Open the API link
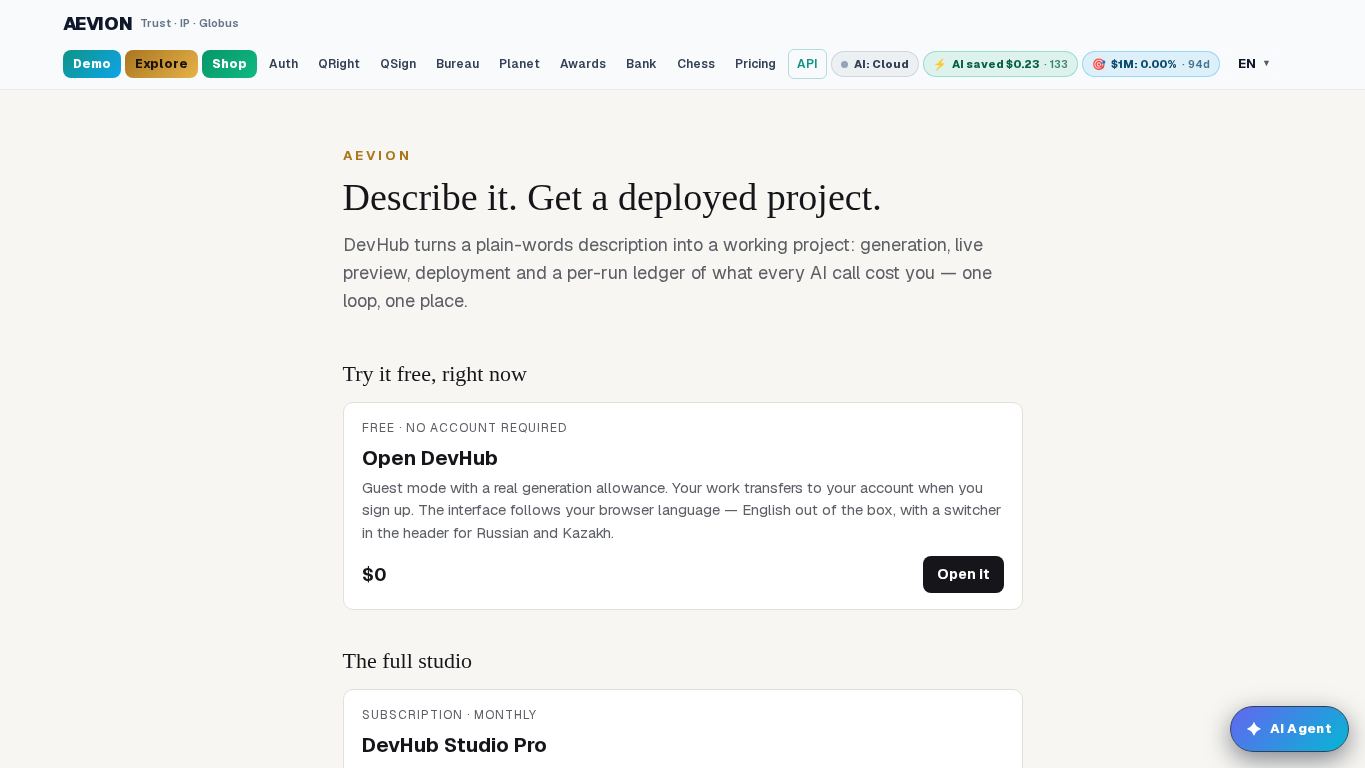 [807, 64]
